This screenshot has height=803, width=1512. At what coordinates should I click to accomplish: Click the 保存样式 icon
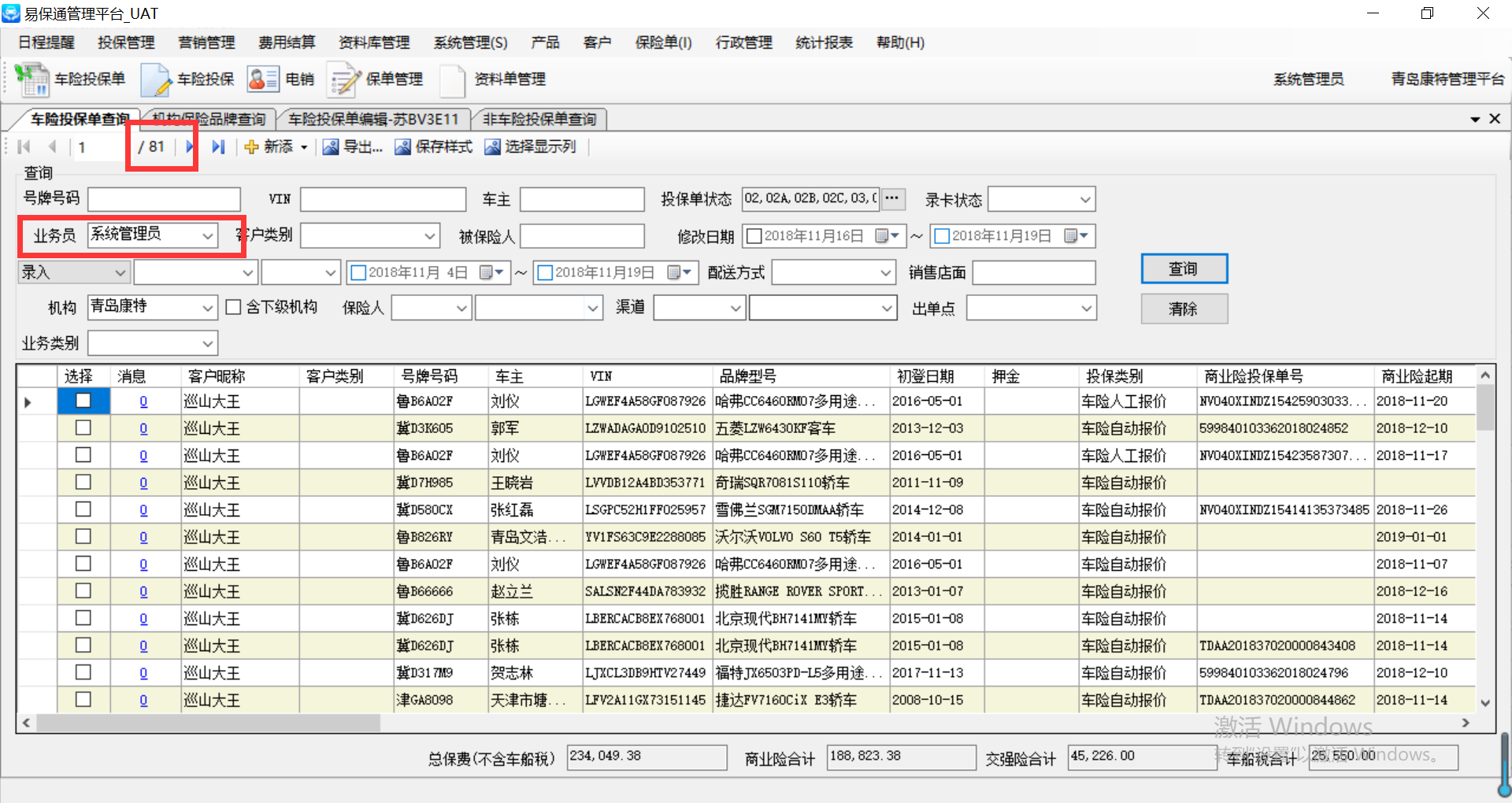[x=402, y=147]
